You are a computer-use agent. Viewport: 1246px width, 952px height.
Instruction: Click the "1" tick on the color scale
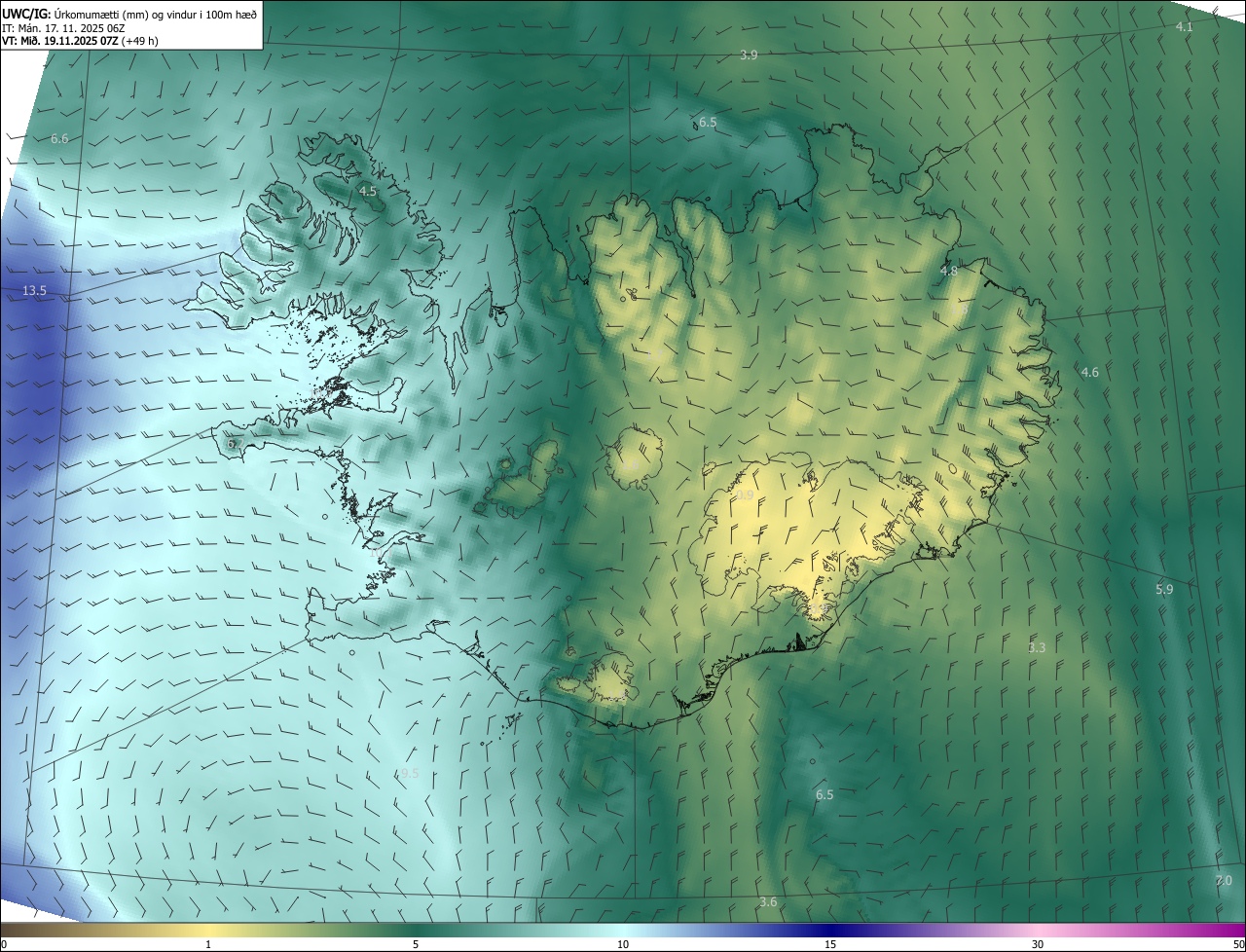pyautogui.click(x=208, y=945)
